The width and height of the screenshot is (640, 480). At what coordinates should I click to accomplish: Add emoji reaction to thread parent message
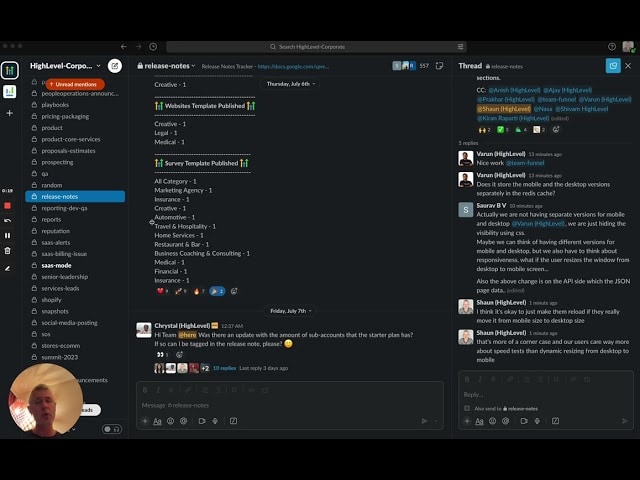(x=556, y=129)
